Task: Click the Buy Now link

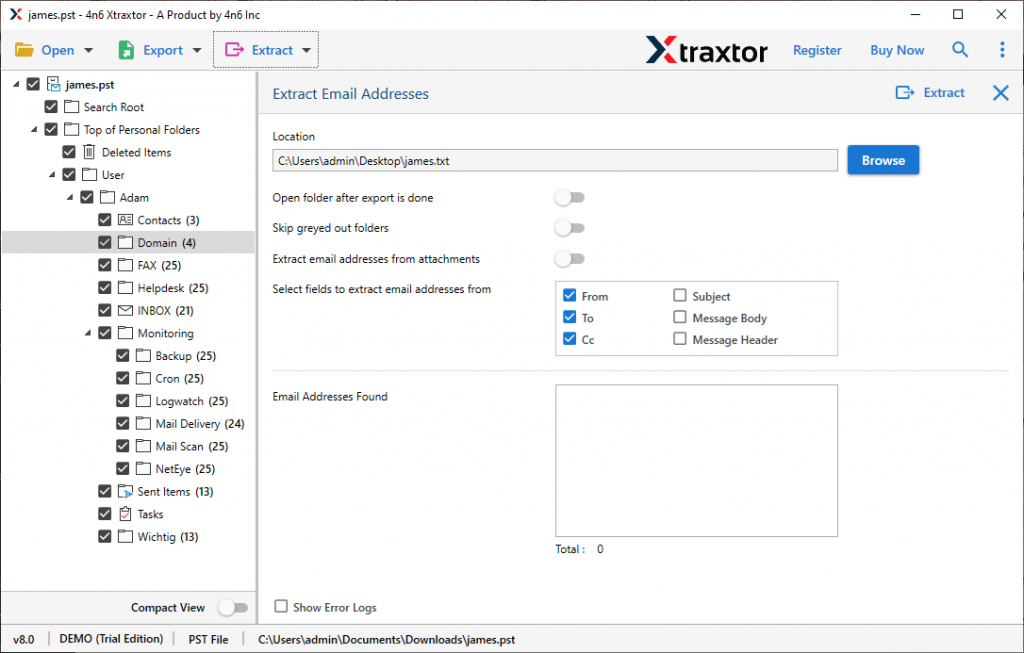Action: pos(897,50)
